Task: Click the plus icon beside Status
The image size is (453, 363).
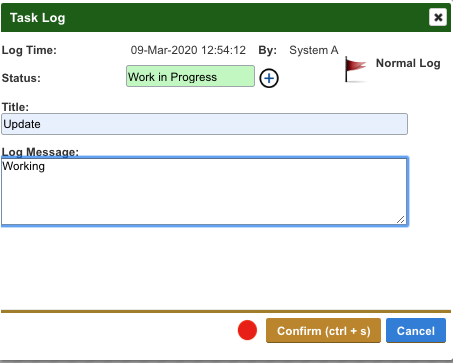Action: [x=269, y=78]
